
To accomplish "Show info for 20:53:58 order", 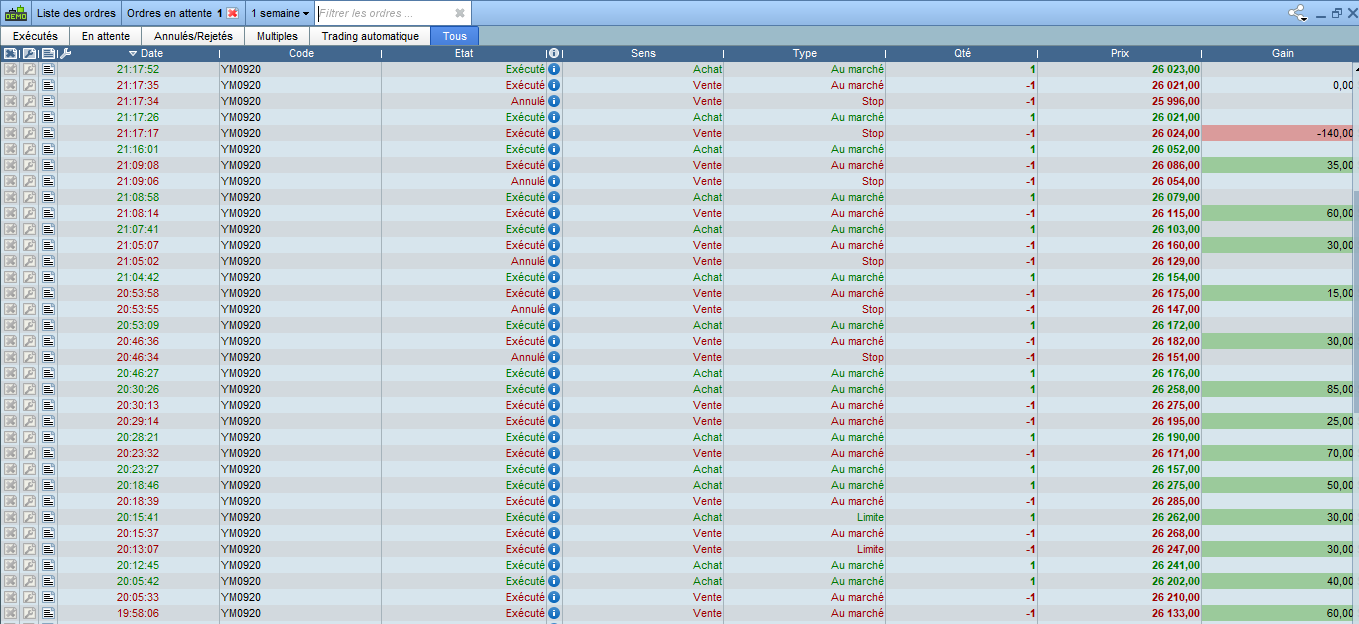I will pos(554,293).
